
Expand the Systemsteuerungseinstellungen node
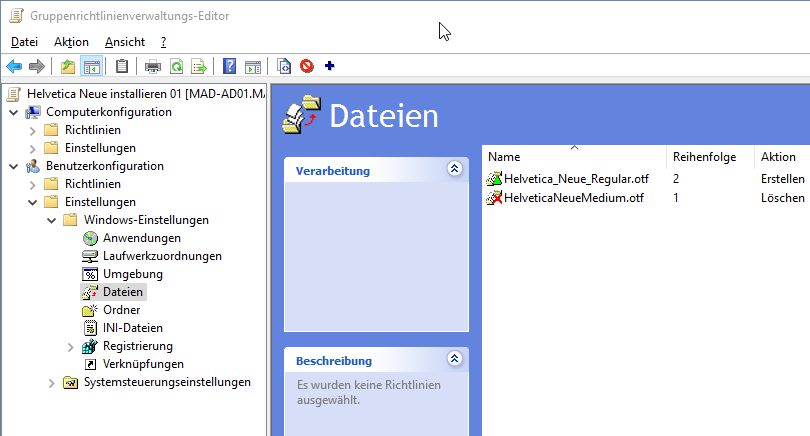pos(51,382)
